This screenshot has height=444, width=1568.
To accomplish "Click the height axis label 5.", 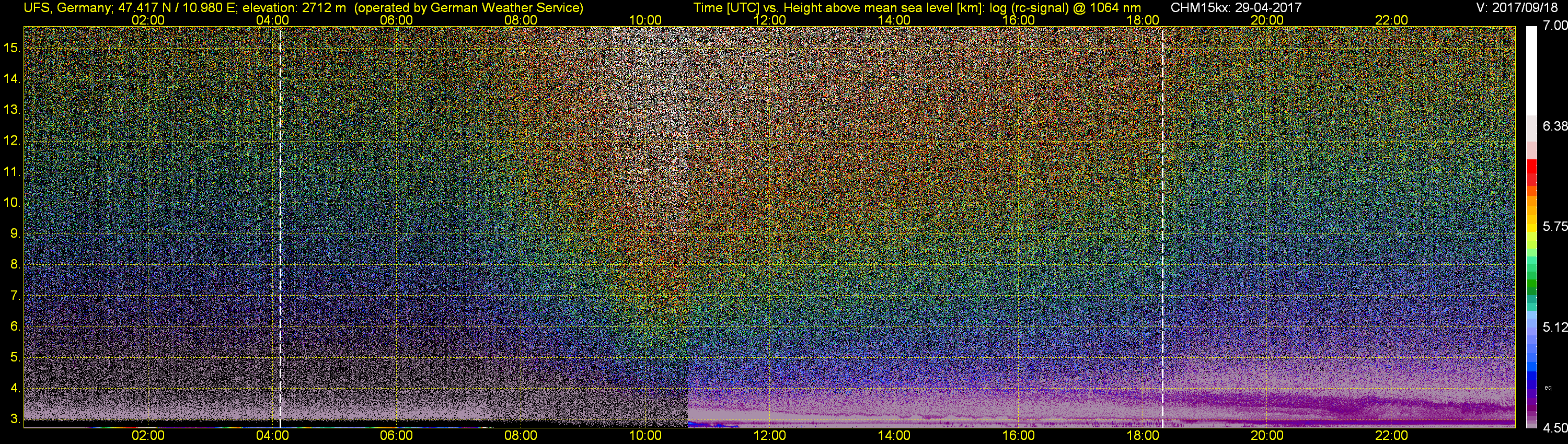I will coord(15,357).
